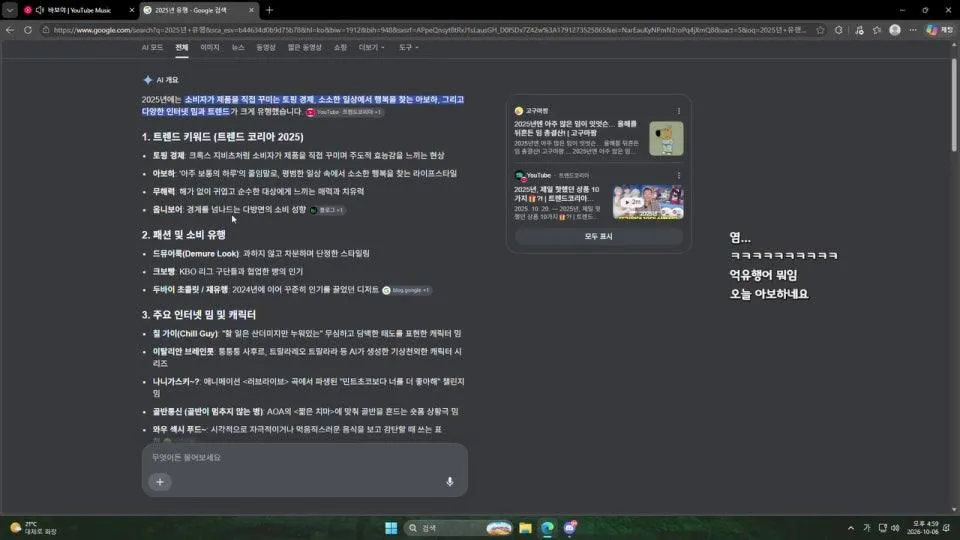960x540 pixels.
Task: Open the YouTube 트렌드코리아 source chip
Action: point(345,112)
